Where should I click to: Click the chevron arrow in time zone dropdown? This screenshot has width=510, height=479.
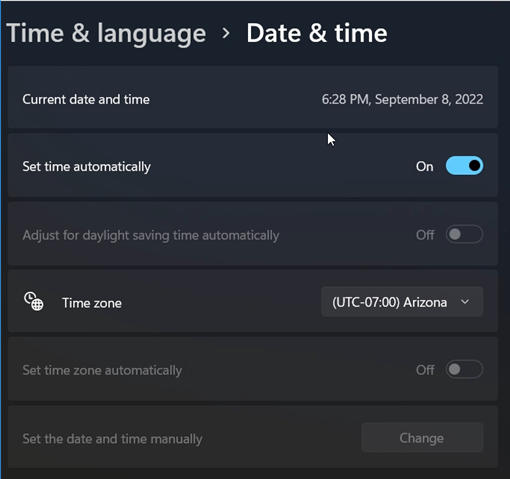[x=465, y=302]
